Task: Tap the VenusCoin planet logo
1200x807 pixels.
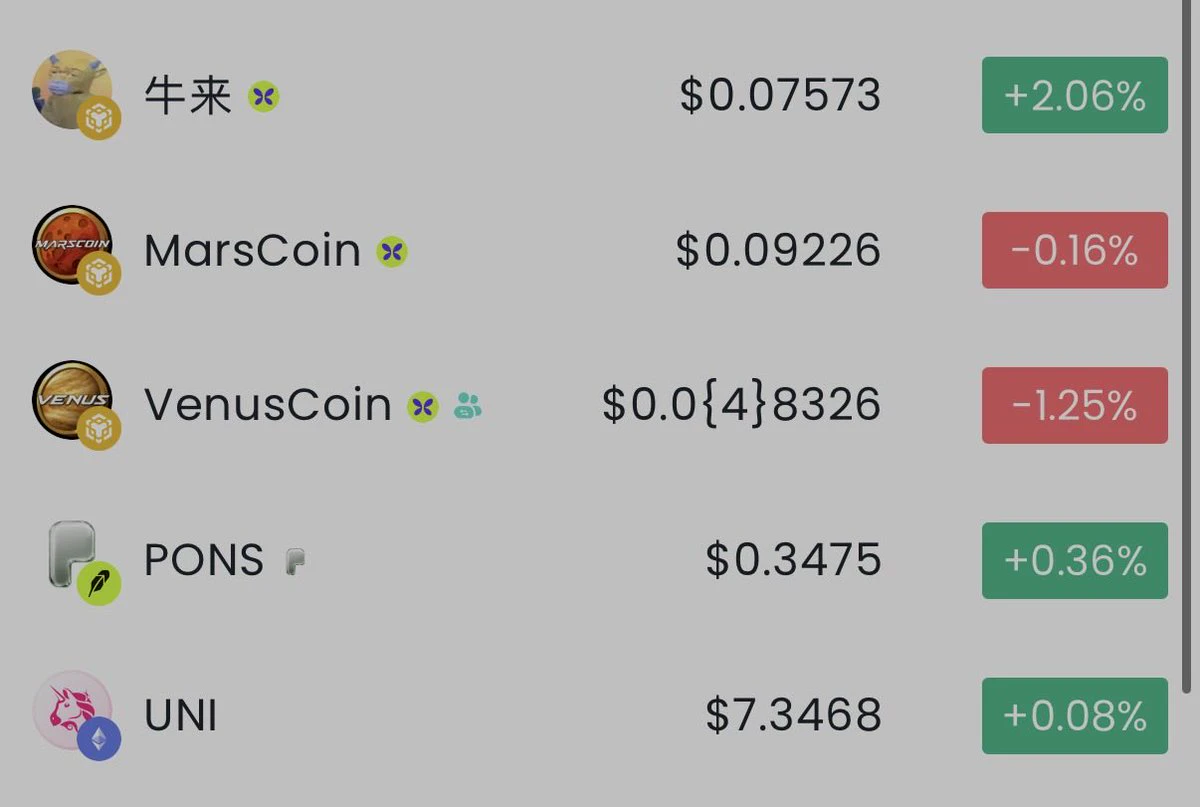Action: click(x=72, y=400)
